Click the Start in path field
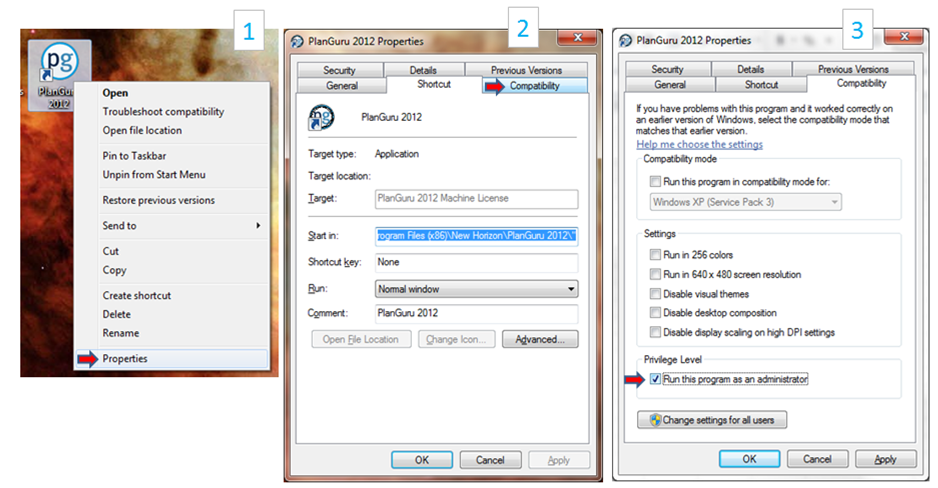Screen dimensions: 938x488 click(x=476, y=236)
